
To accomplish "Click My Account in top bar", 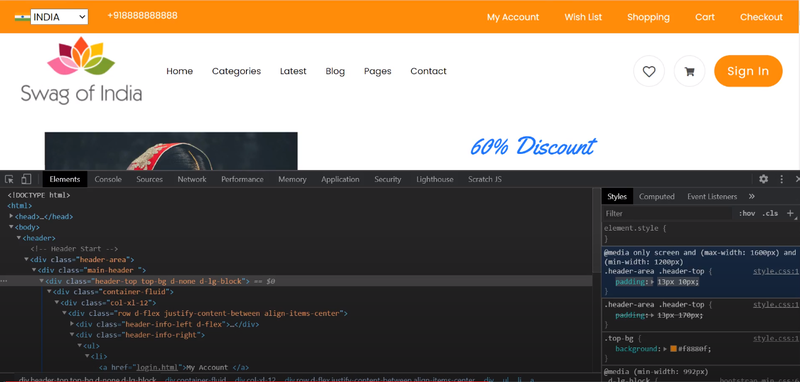I will click(513, 17).
